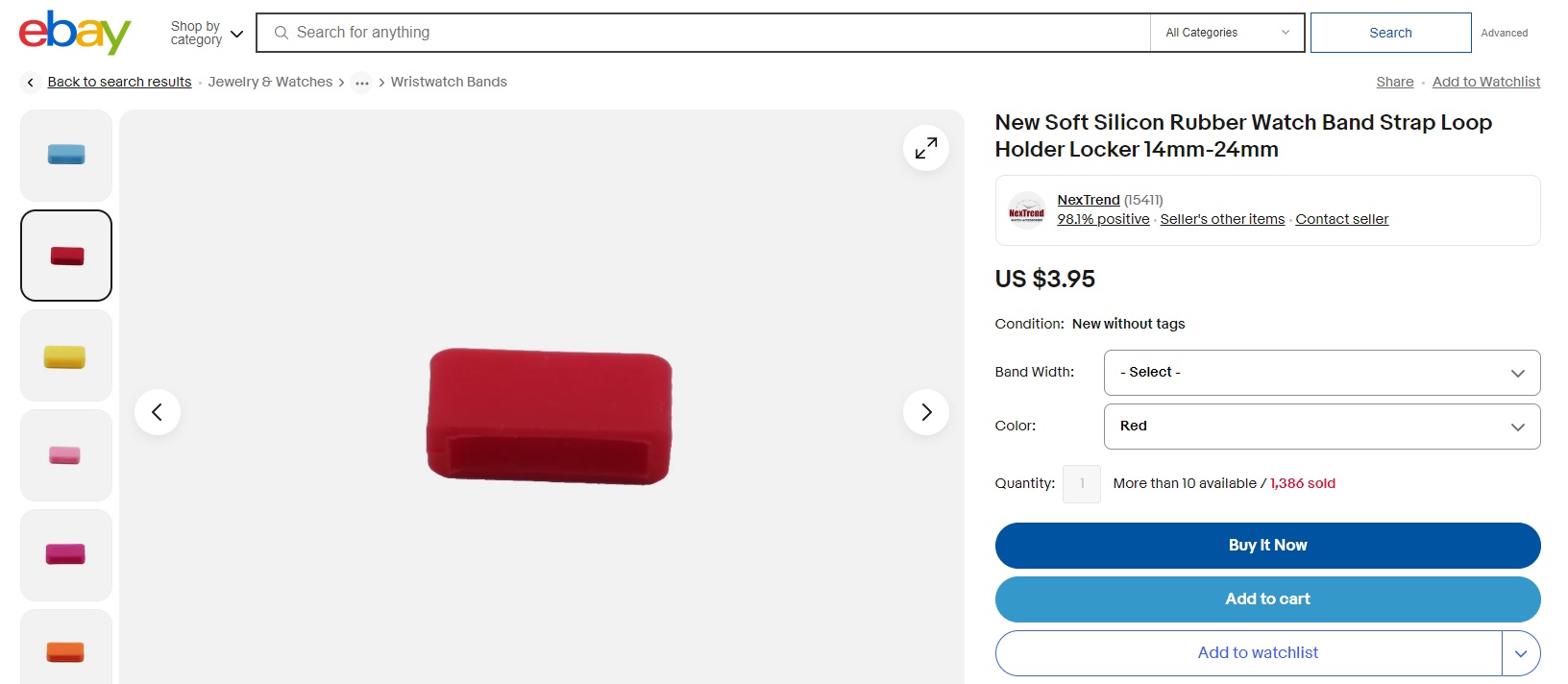Click the search magnifier icon
Screen dimensions: 1568x684
(x=282, y=33)
